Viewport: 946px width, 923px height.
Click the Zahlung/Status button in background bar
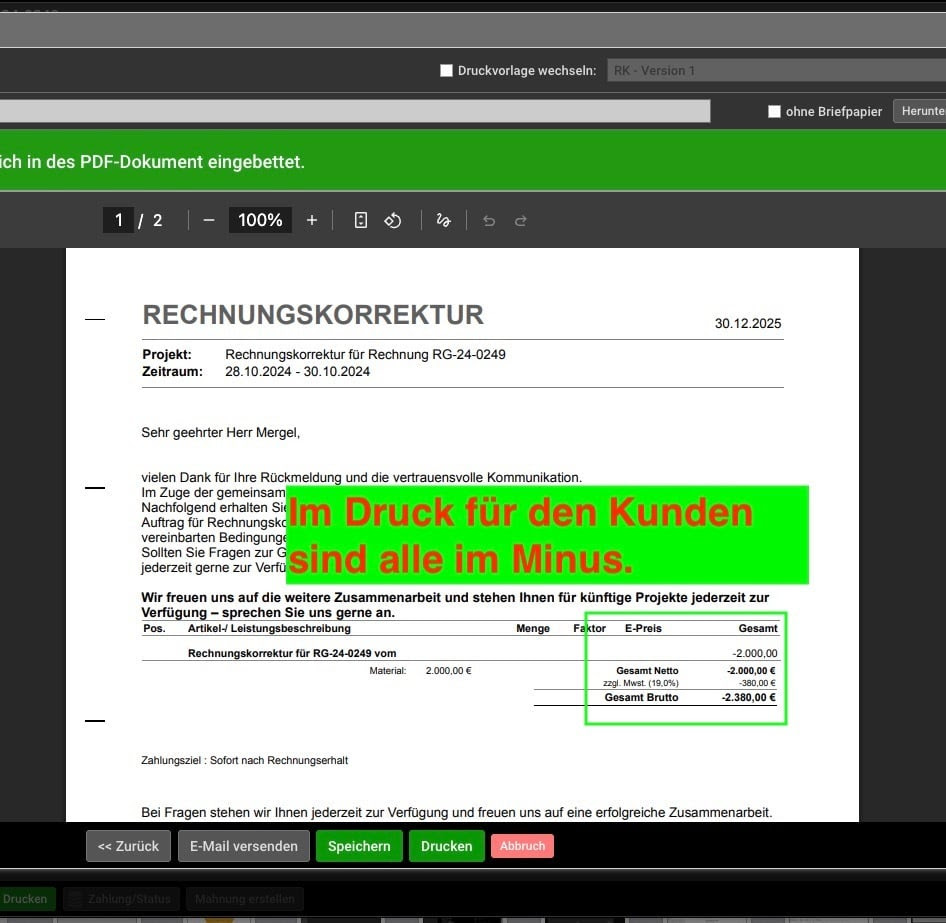tap(122, 899)
